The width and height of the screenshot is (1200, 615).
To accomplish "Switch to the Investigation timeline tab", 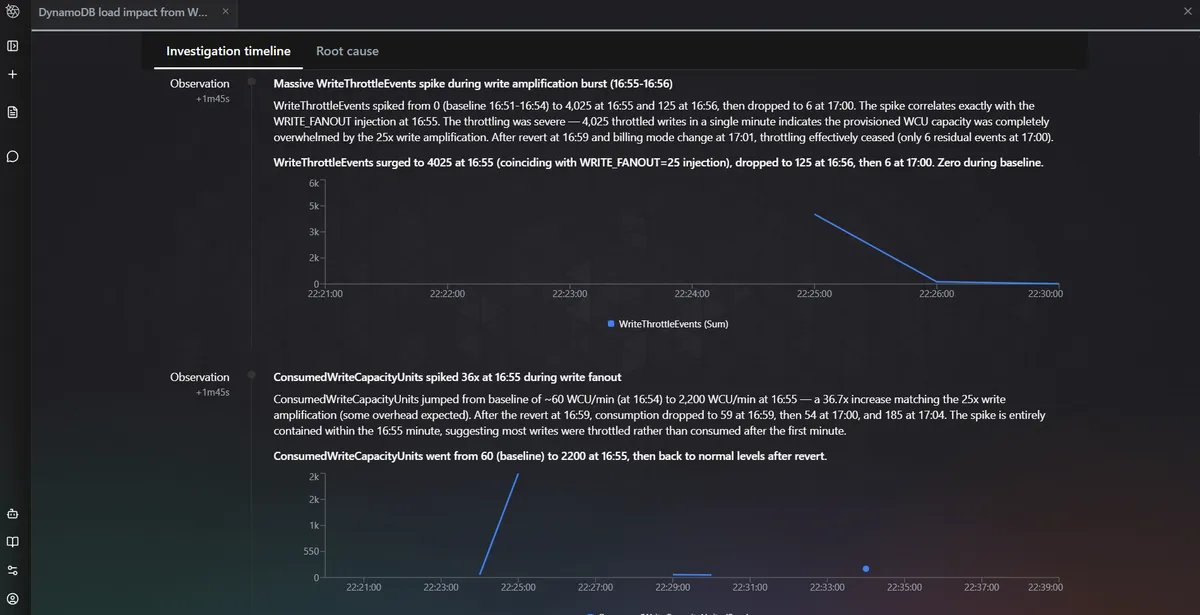I will [228, 51].
